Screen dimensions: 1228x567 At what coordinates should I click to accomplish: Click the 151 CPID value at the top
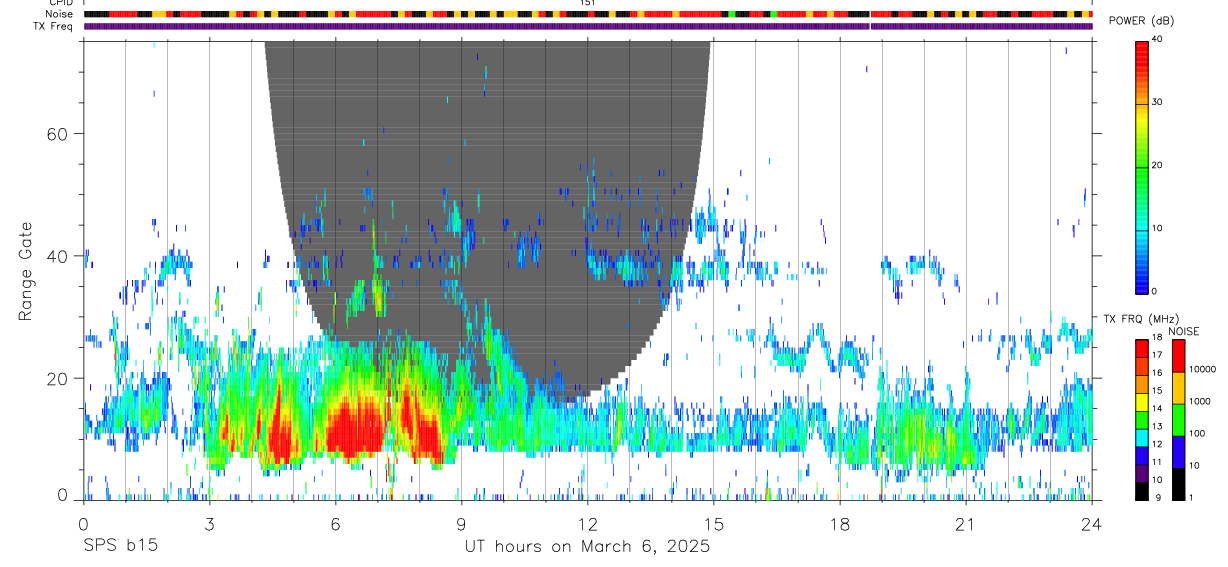[x=587, y=3]
